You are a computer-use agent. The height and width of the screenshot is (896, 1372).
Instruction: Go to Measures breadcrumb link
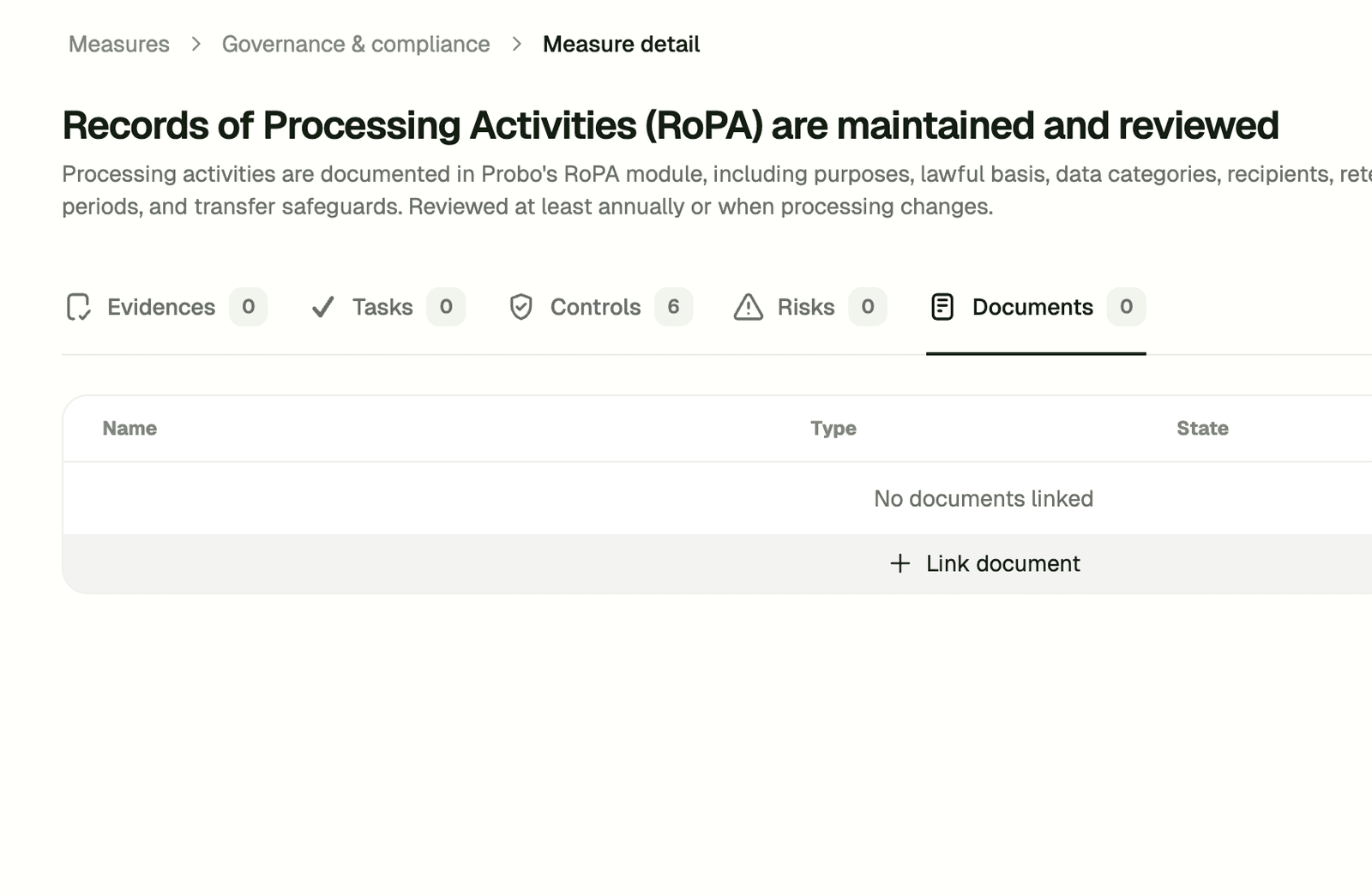click(119, 44)
